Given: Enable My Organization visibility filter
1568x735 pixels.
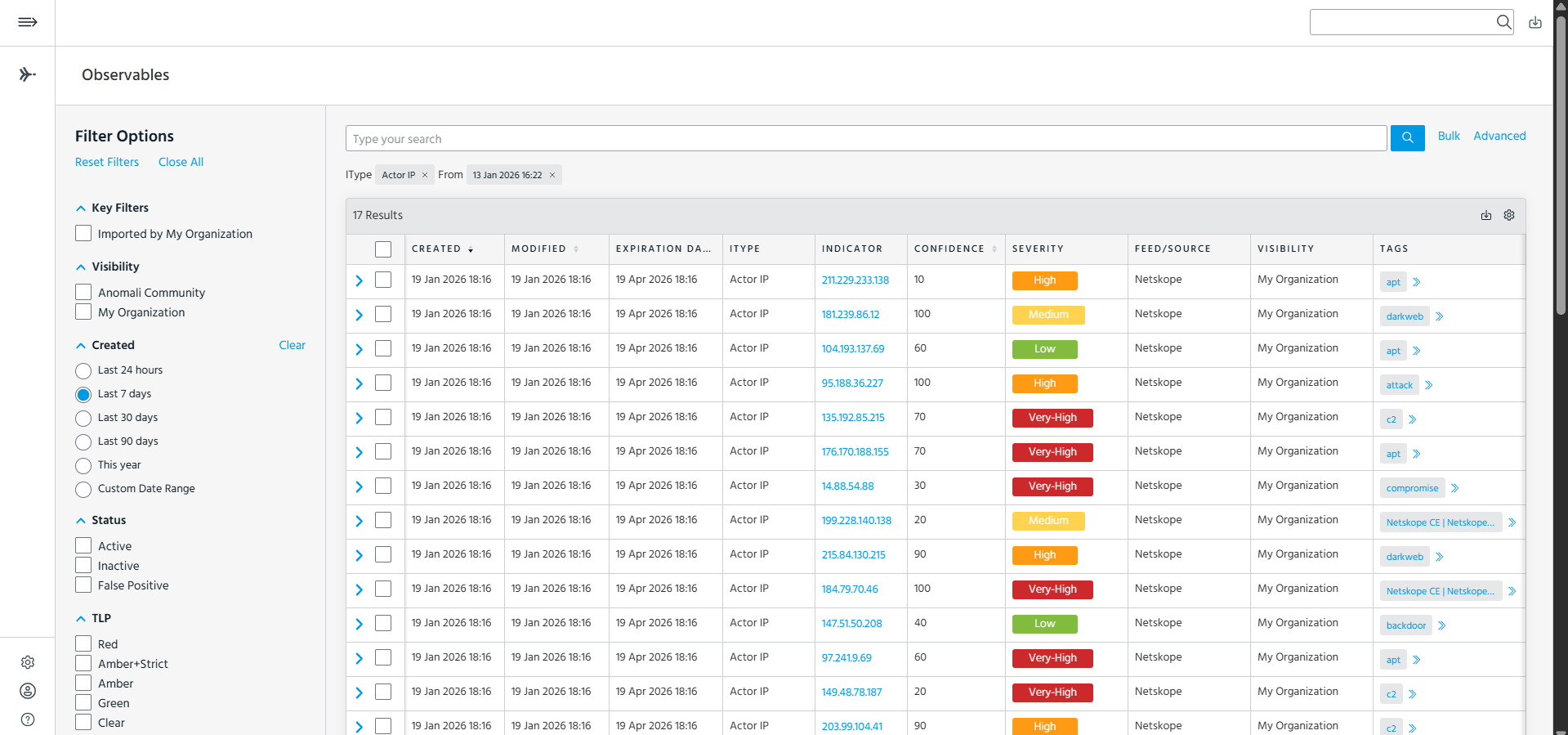Looking at the screenshot, I should (x=83, y=311).
